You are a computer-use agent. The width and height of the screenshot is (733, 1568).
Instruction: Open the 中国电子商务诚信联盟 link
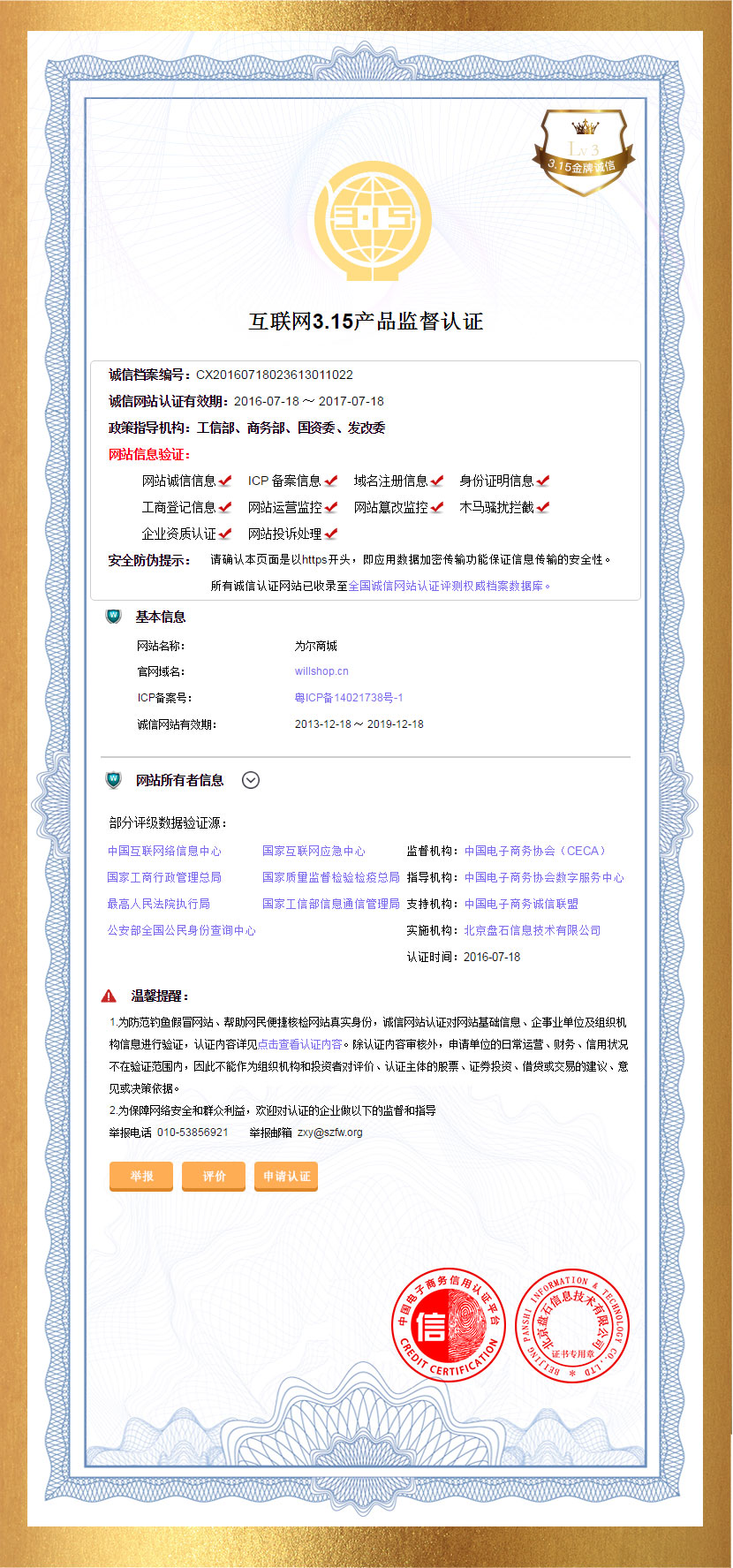click(522, 904)
